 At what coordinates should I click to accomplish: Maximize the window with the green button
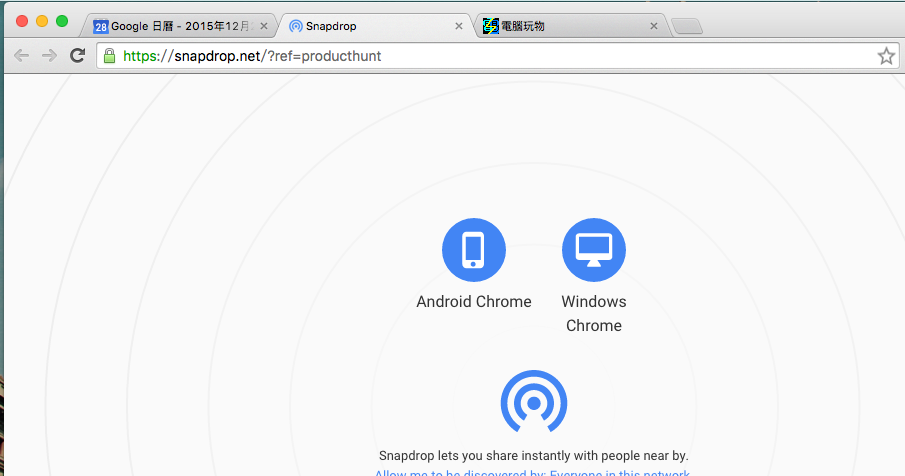[62, 21]
